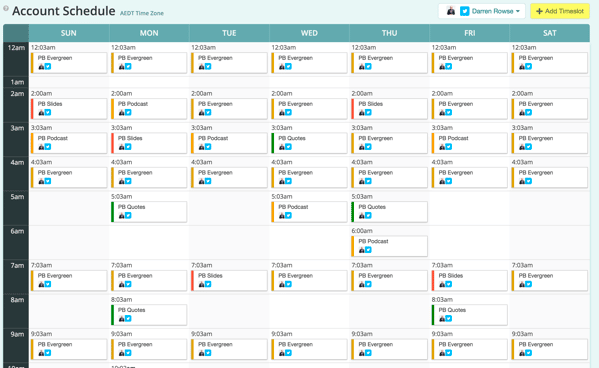Select the FRI column header

click(x=469, y=33)
